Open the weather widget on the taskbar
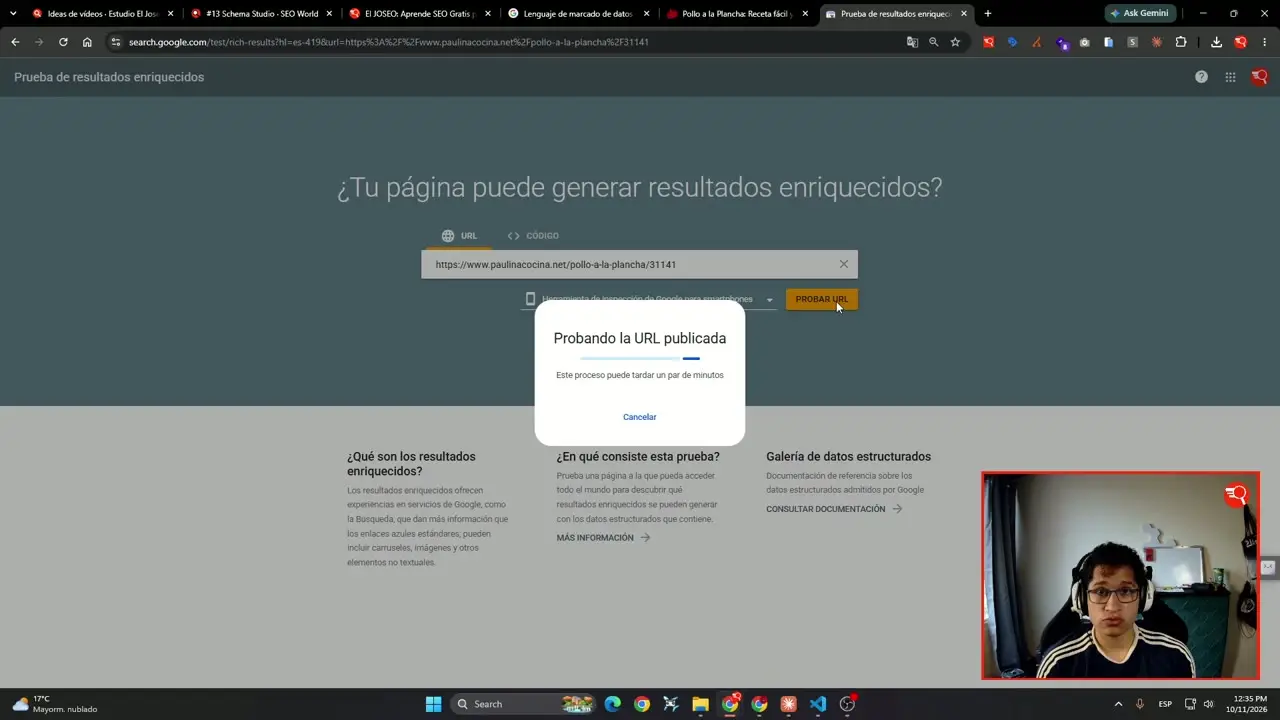 pyautogui.click(x=55, y=704)
